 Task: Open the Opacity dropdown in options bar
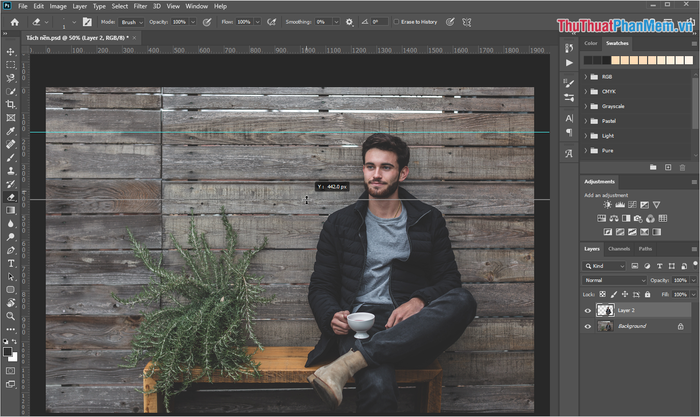tap(193, 22)
